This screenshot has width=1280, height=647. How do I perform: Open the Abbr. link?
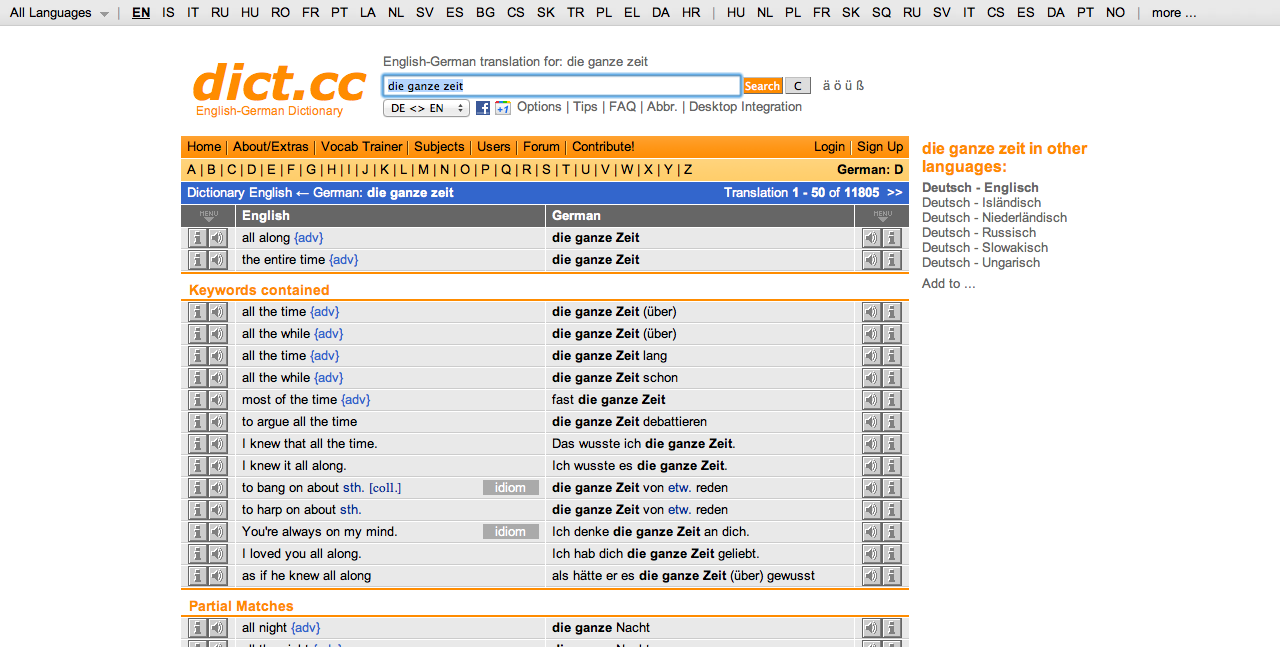pyautogui.click(x=662, y=107)
